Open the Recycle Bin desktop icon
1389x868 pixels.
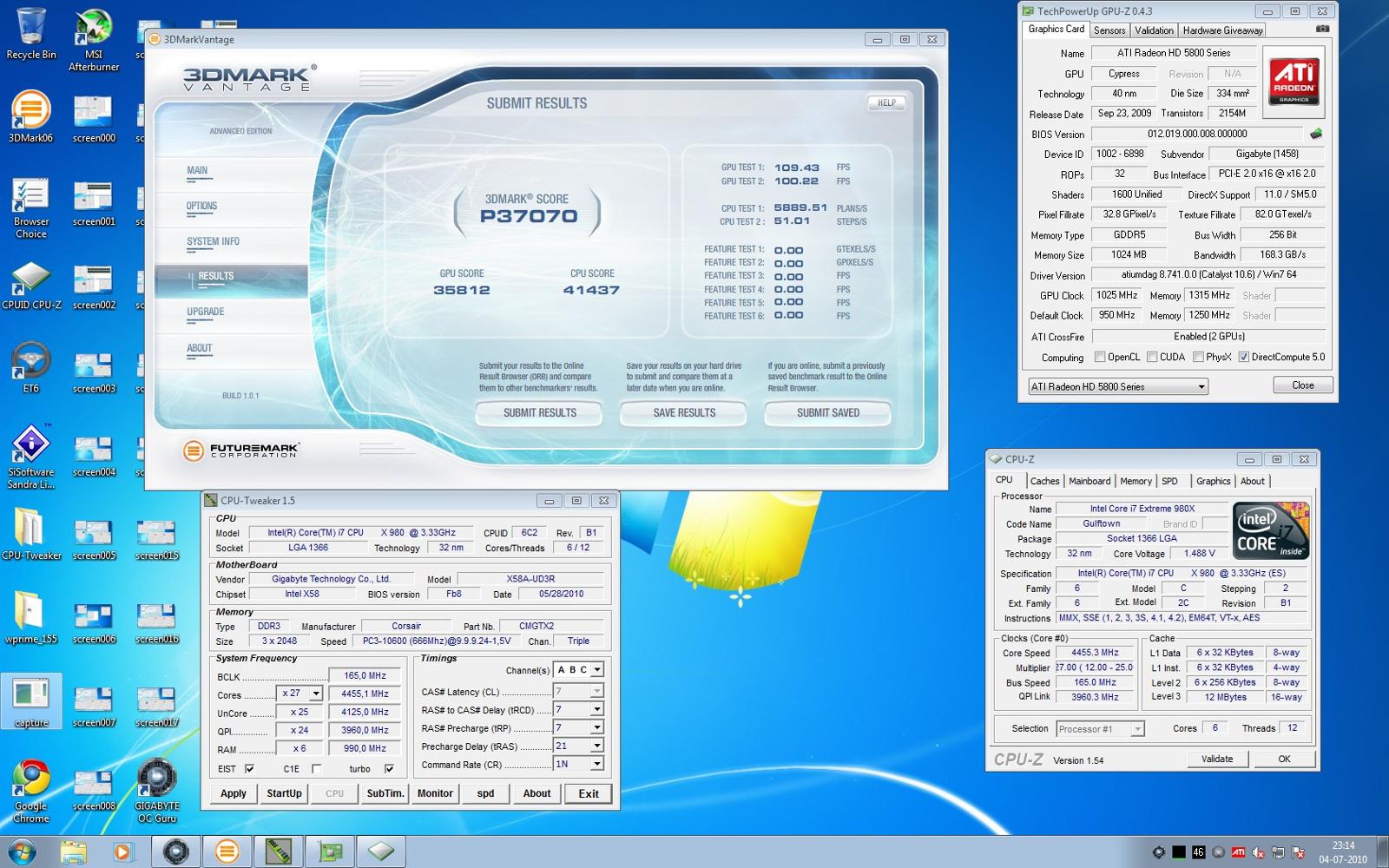[31, 35]
